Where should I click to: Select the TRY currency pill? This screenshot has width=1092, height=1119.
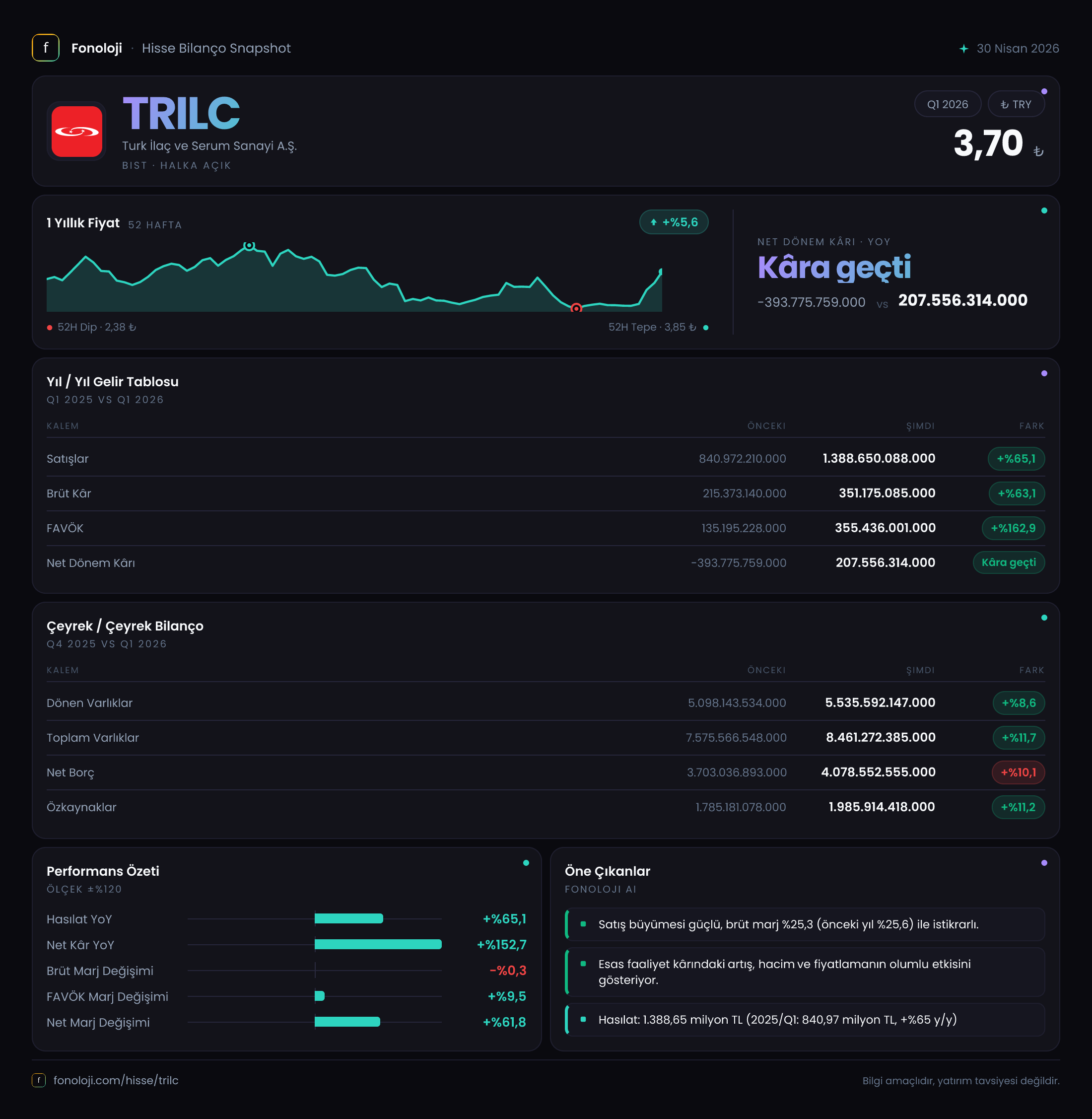coord(1016,104)
